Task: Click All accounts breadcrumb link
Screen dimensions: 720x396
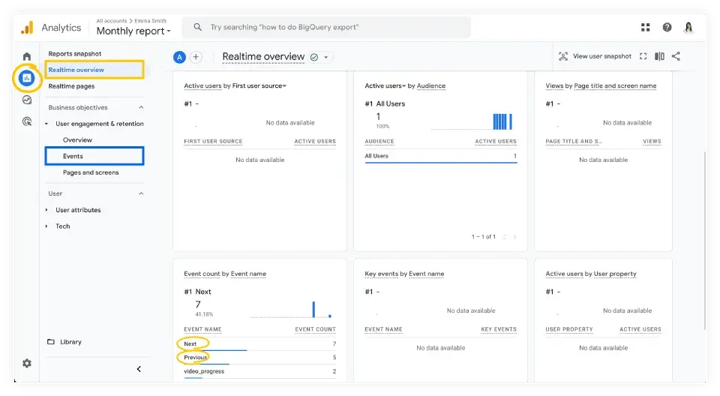Action: pyautogui.click(x=111, y=21)
